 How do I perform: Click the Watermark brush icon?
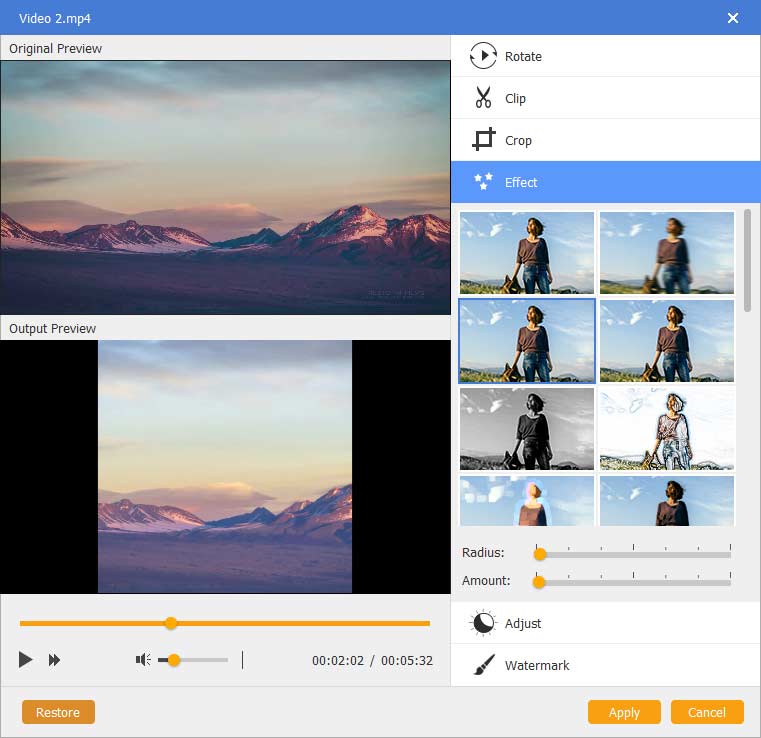pos(483,665)
